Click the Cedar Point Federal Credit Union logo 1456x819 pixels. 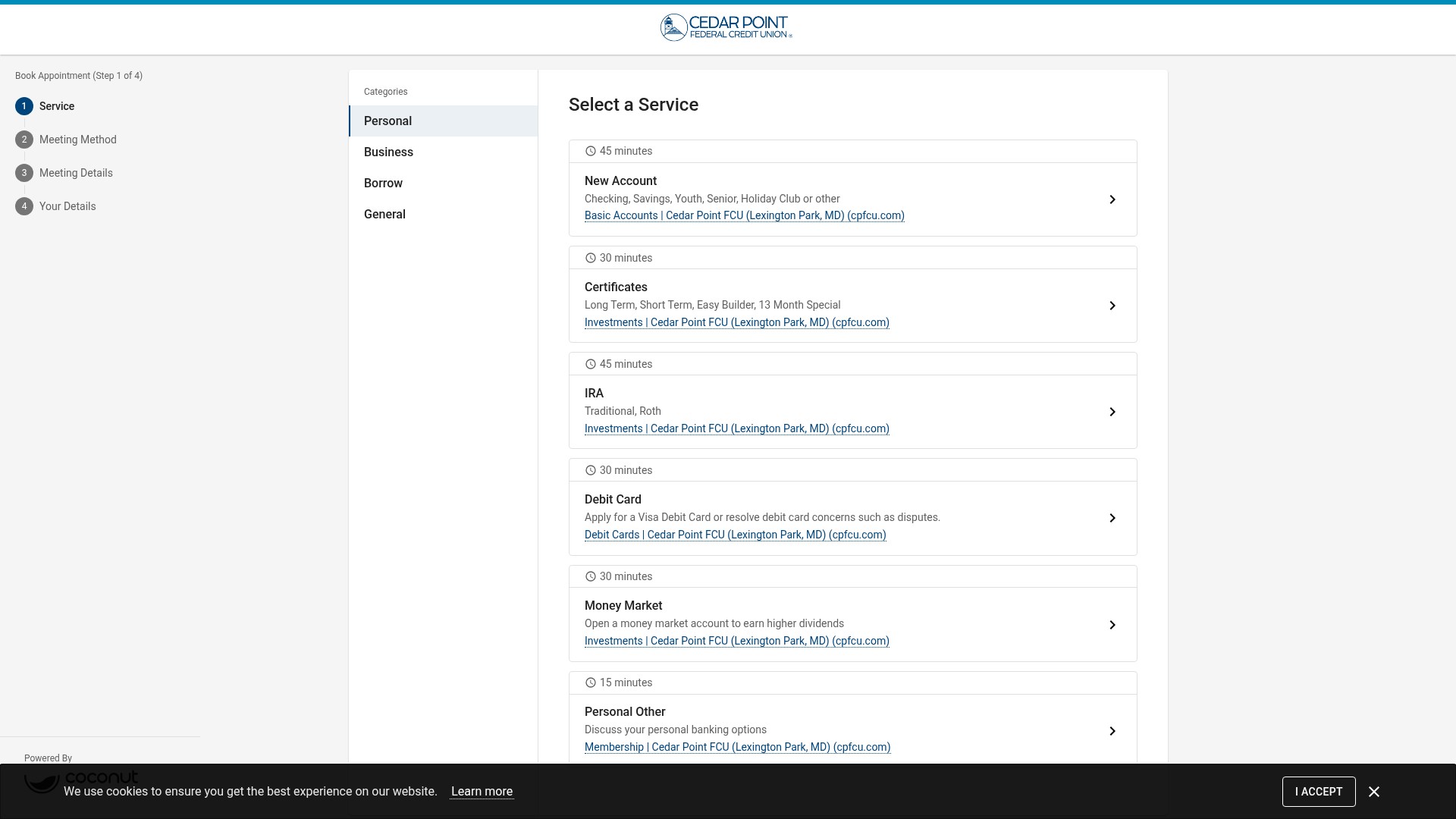pos(726,27)
